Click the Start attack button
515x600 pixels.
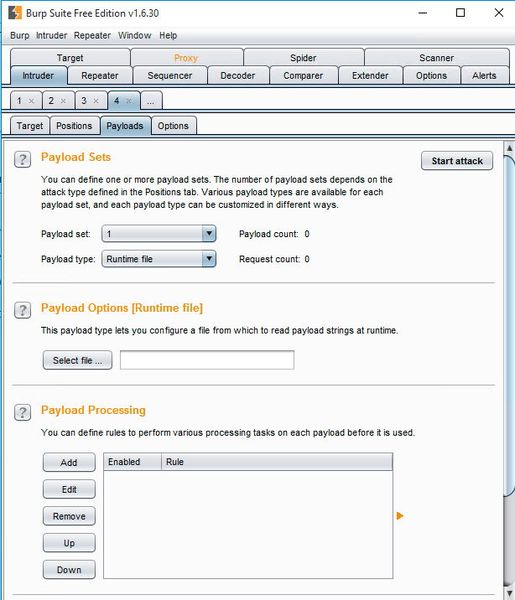pos(457,161)
